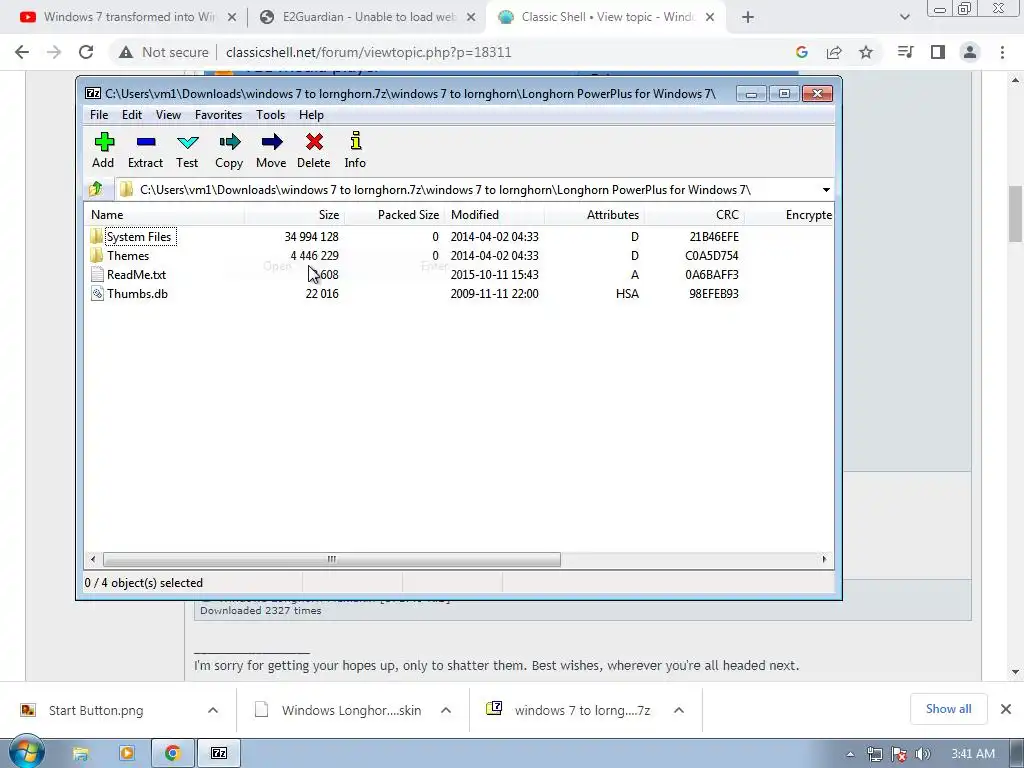Image resolution: width=1024 pixels, height=768 pixels.
Task: Go up one folder level in 7-Zip
Action: click(x=96, y=189)
